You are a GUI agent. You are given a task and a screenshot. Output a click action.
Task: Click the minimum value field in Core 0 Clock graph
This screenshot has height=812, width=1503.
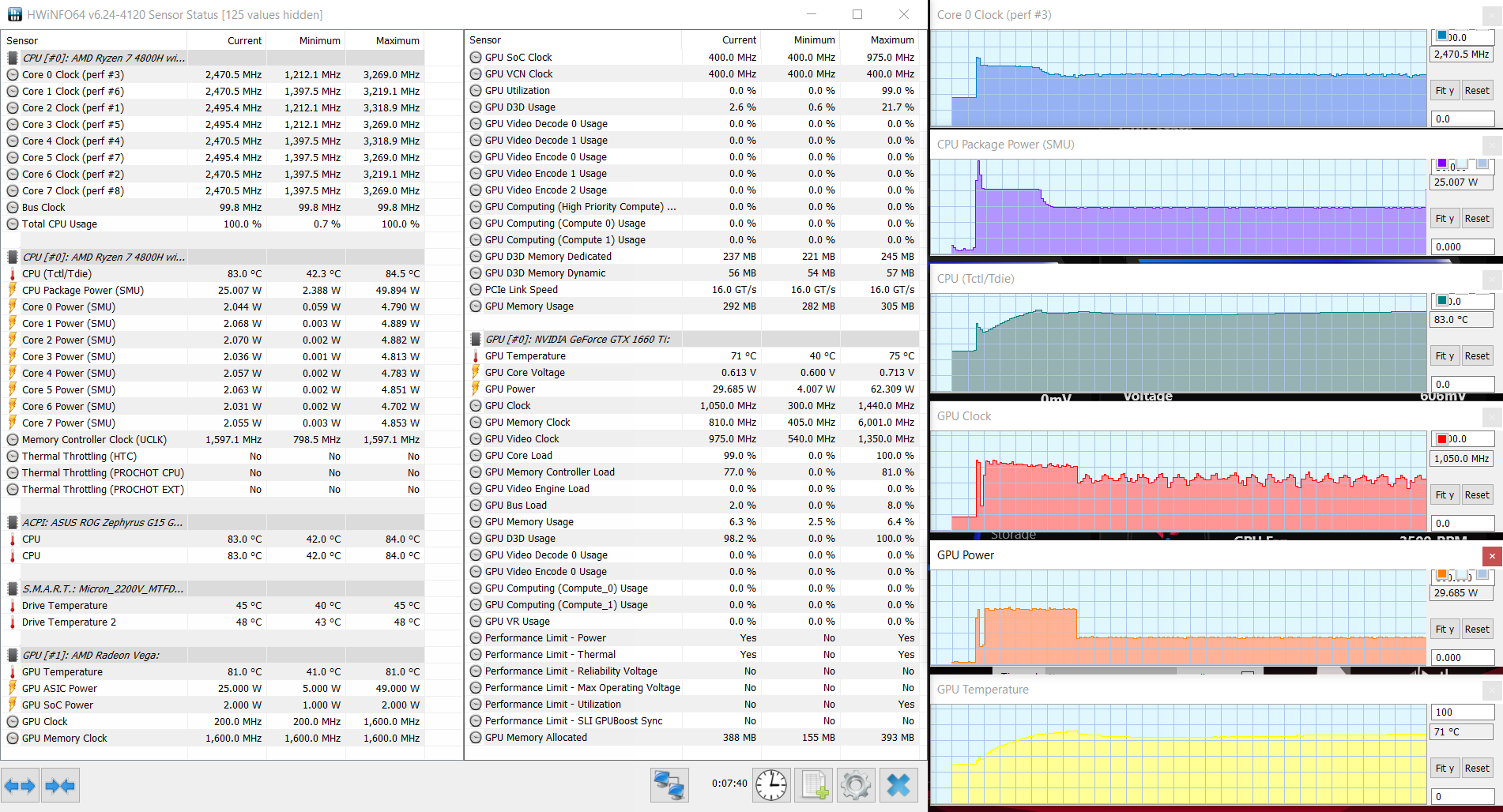[x=1463, y=119]
